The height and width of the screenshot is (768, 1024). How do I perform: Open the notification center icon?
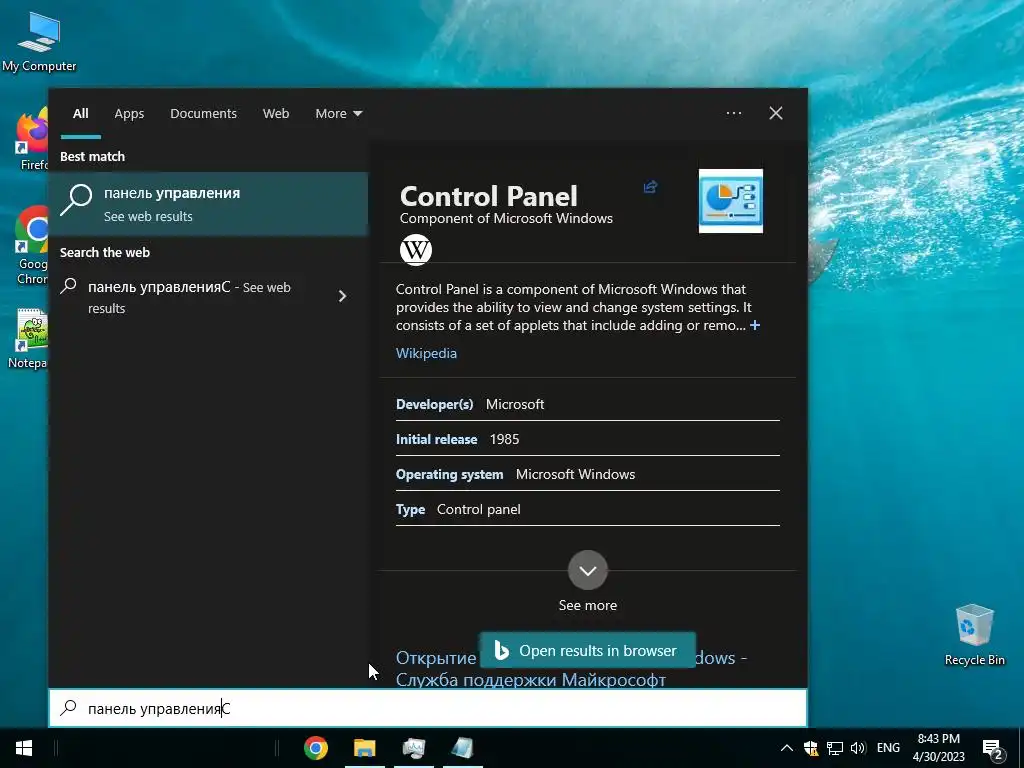tap(993, 750)
